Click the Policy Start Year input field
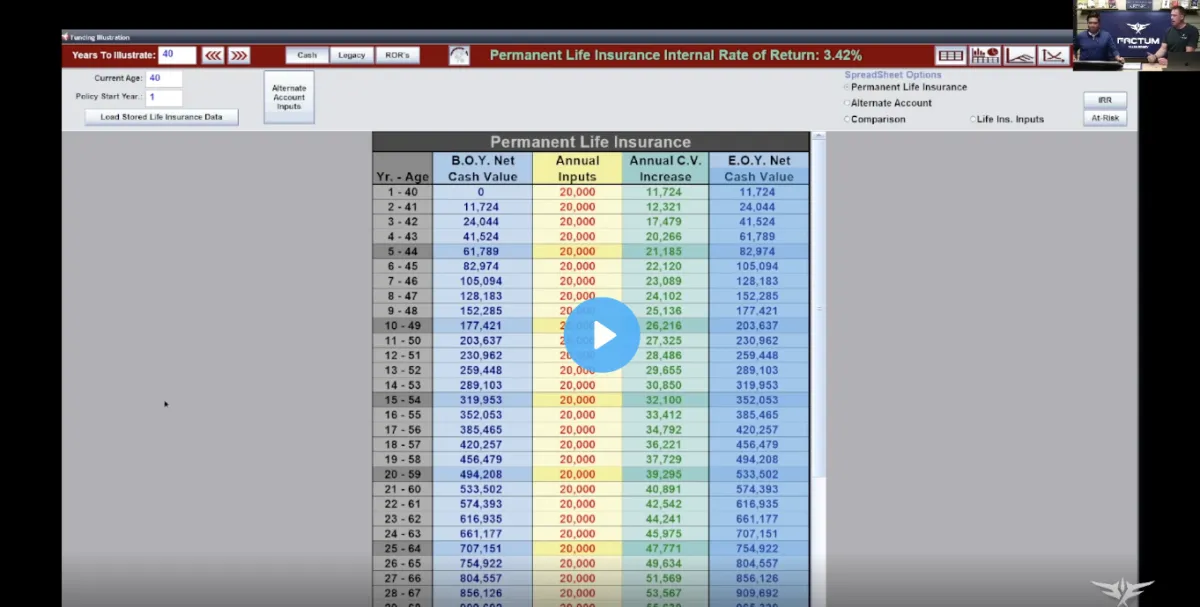The height and width of the screenshot is (607, 1200). tap(164, 97)
